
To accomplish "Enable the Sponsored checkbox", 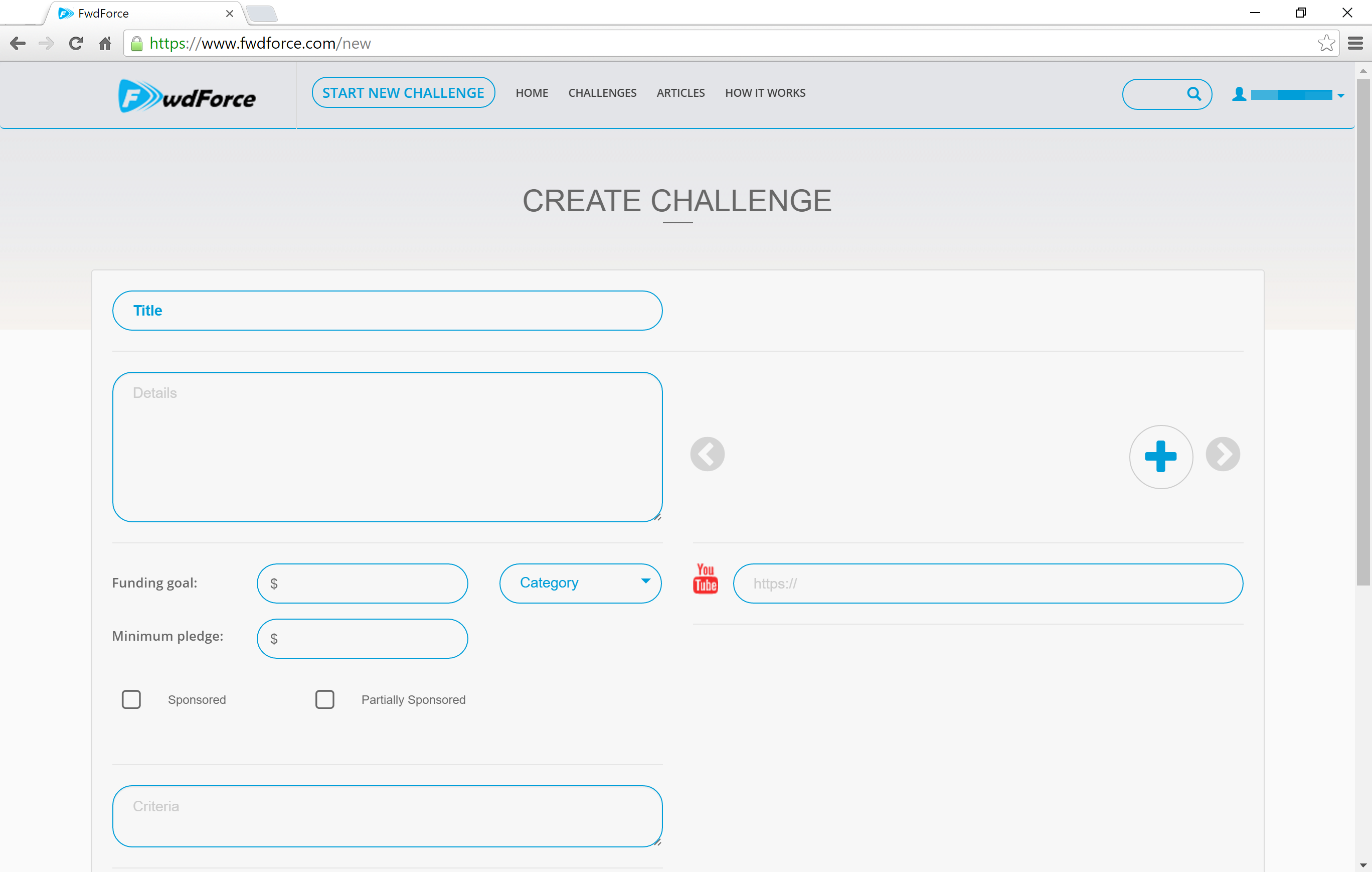I will pyautogui.click(x=131, y=699).
